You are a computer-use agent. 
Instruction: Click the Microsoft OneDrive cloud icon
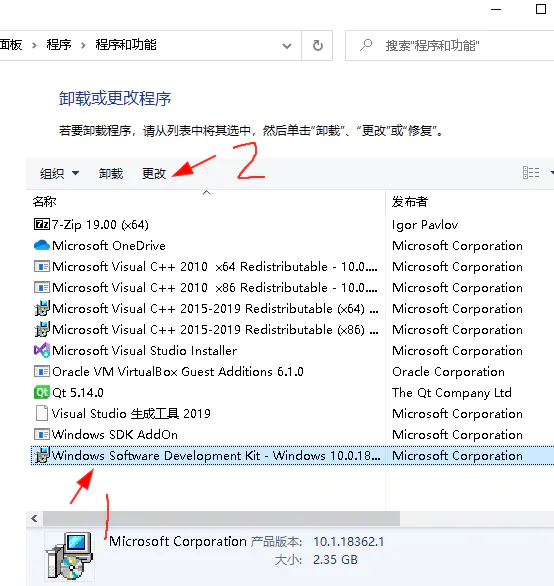point(41,245)
